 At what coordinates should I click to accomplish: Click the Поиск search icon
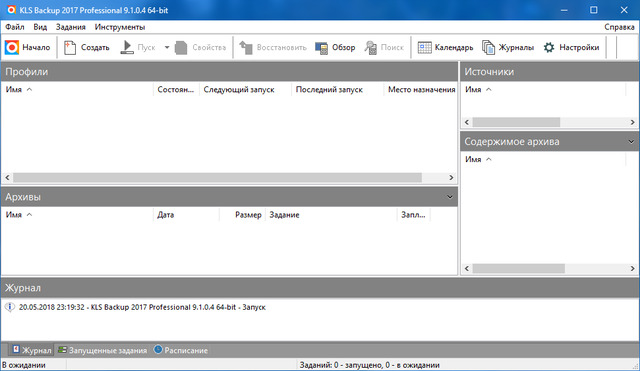[x=371, y=47]
